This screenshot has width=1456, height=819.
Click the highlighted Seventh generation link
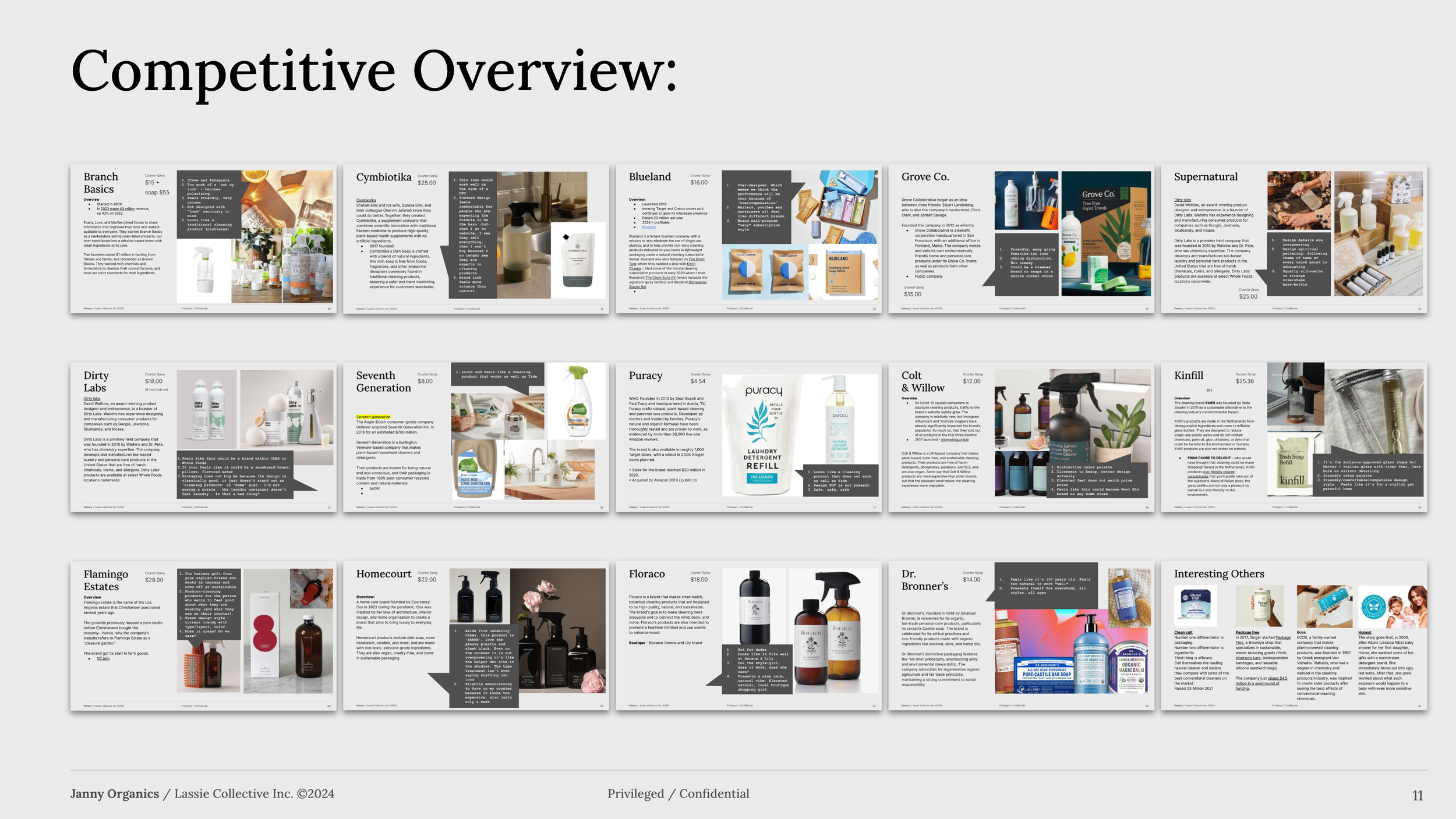coord(373,417)
